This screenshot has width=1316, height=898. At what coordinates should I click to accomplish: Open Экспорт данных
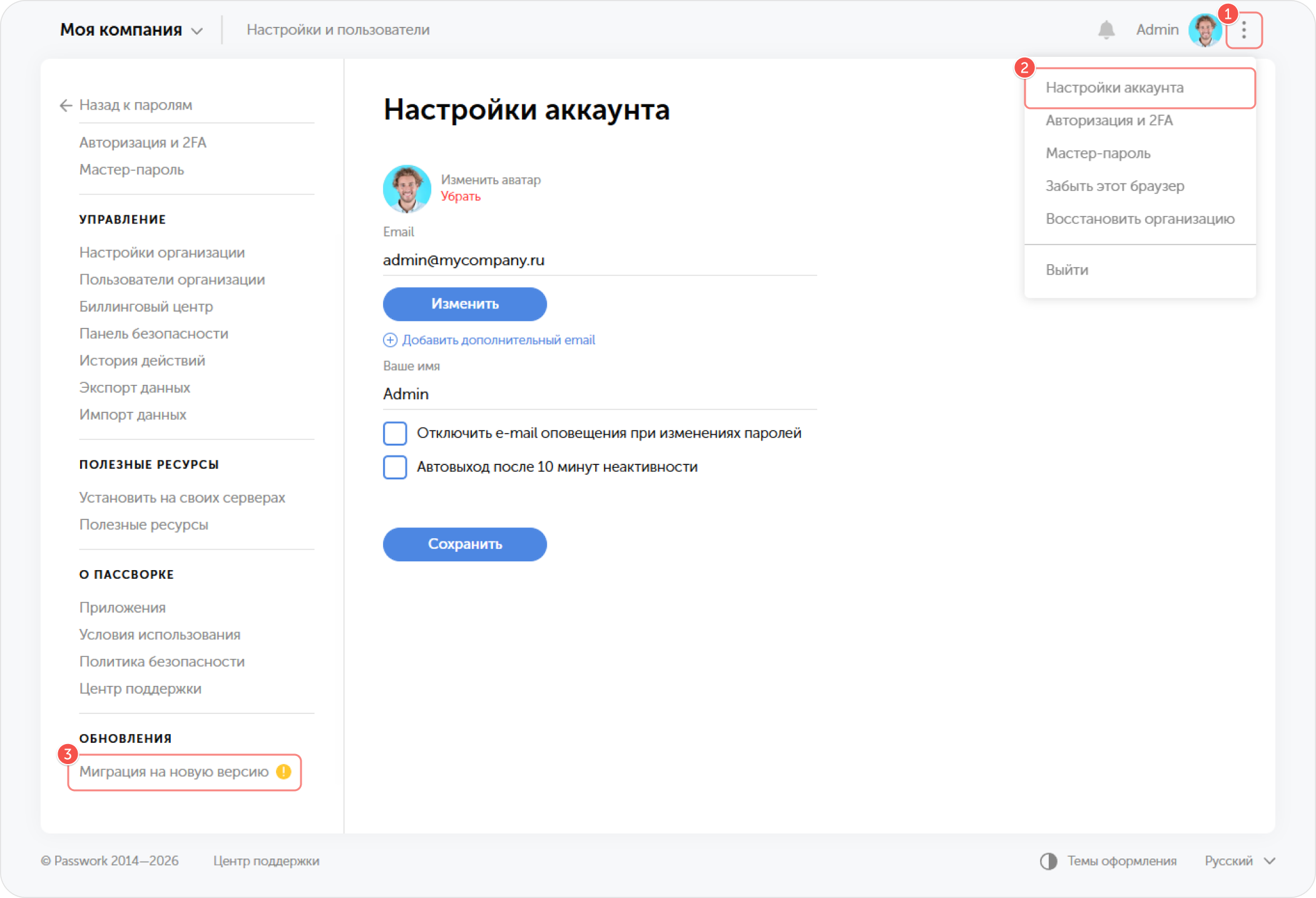(x=135, y=387)
